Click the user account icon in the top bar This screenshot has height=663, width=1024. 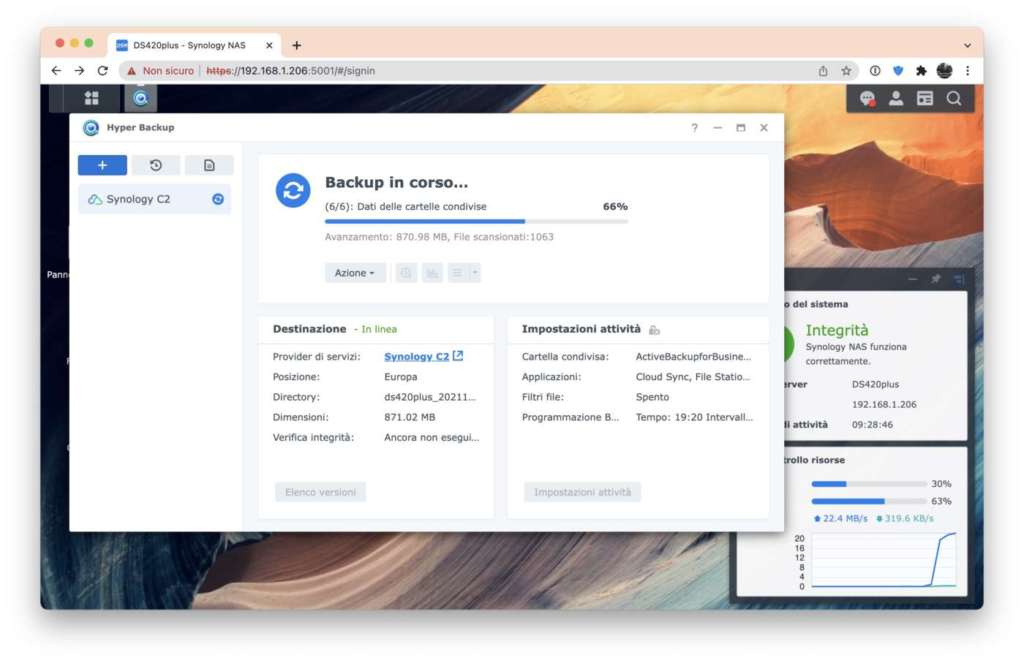click(x=894, y=98)
